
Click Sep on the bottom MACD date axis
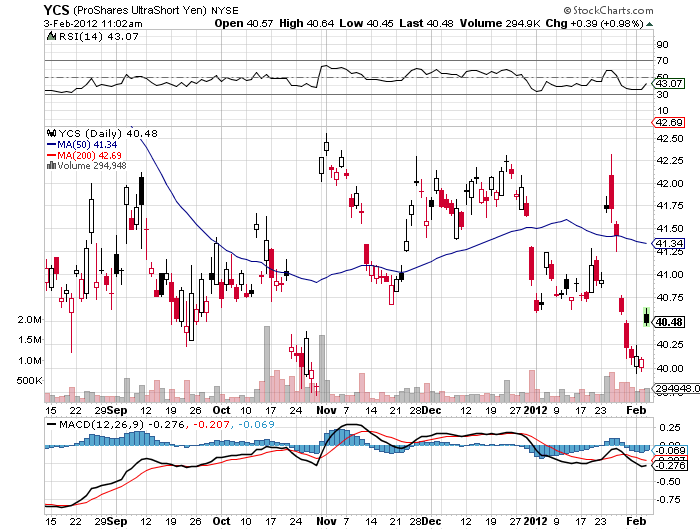coord(117,521)
